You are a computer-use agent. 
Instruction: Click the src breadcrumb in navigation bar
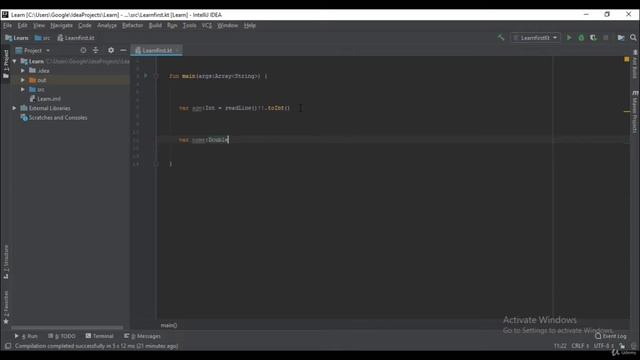pos(42,38)
